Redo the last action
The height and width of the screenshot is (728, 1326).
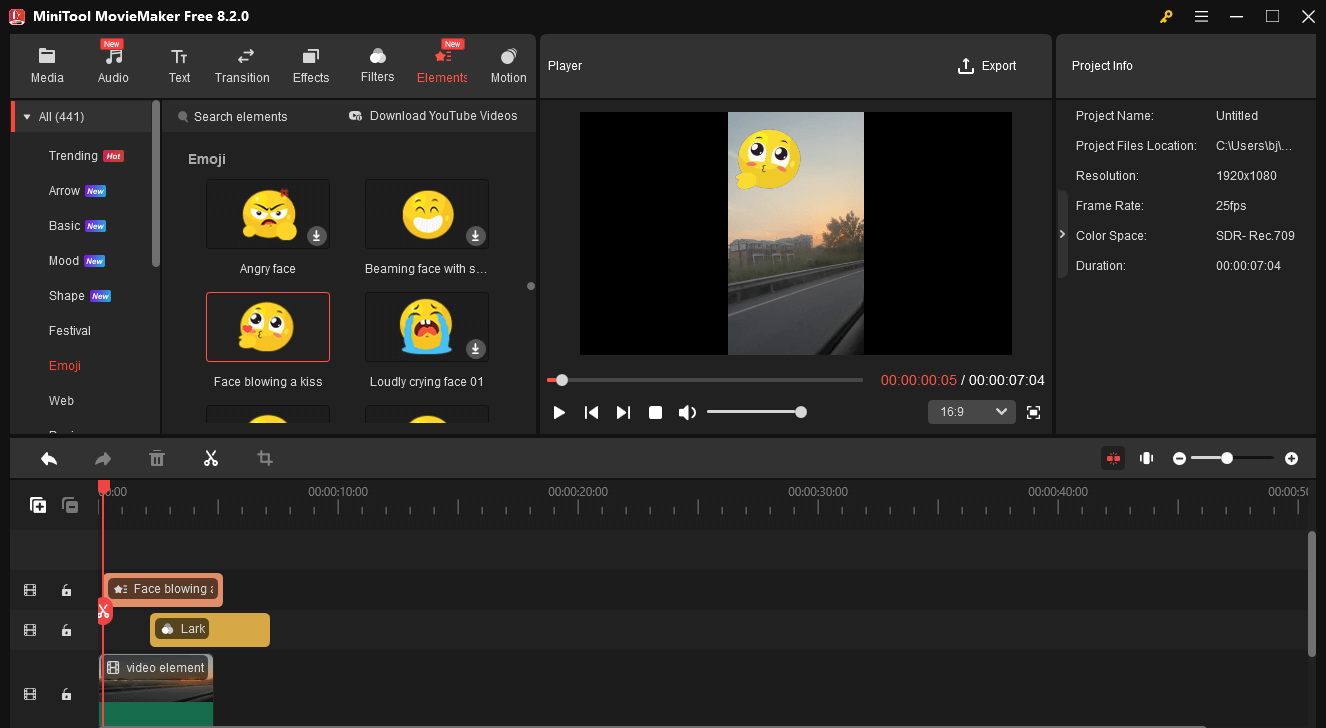pos(103,458)
